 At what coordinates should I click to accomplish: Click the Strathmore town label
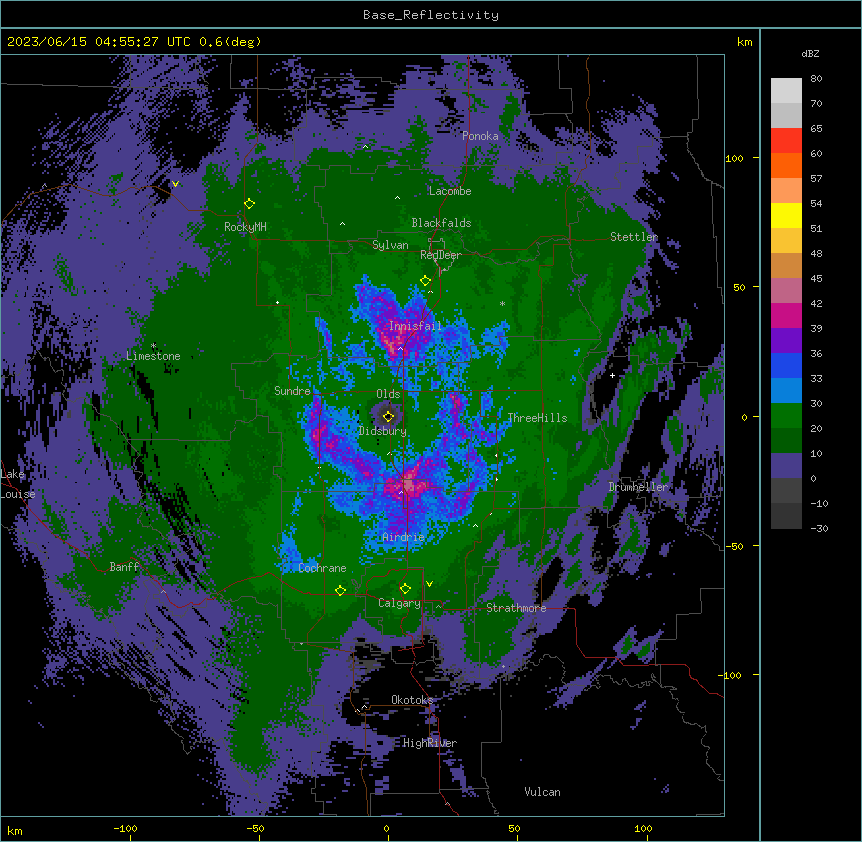[x=516, y=608]
